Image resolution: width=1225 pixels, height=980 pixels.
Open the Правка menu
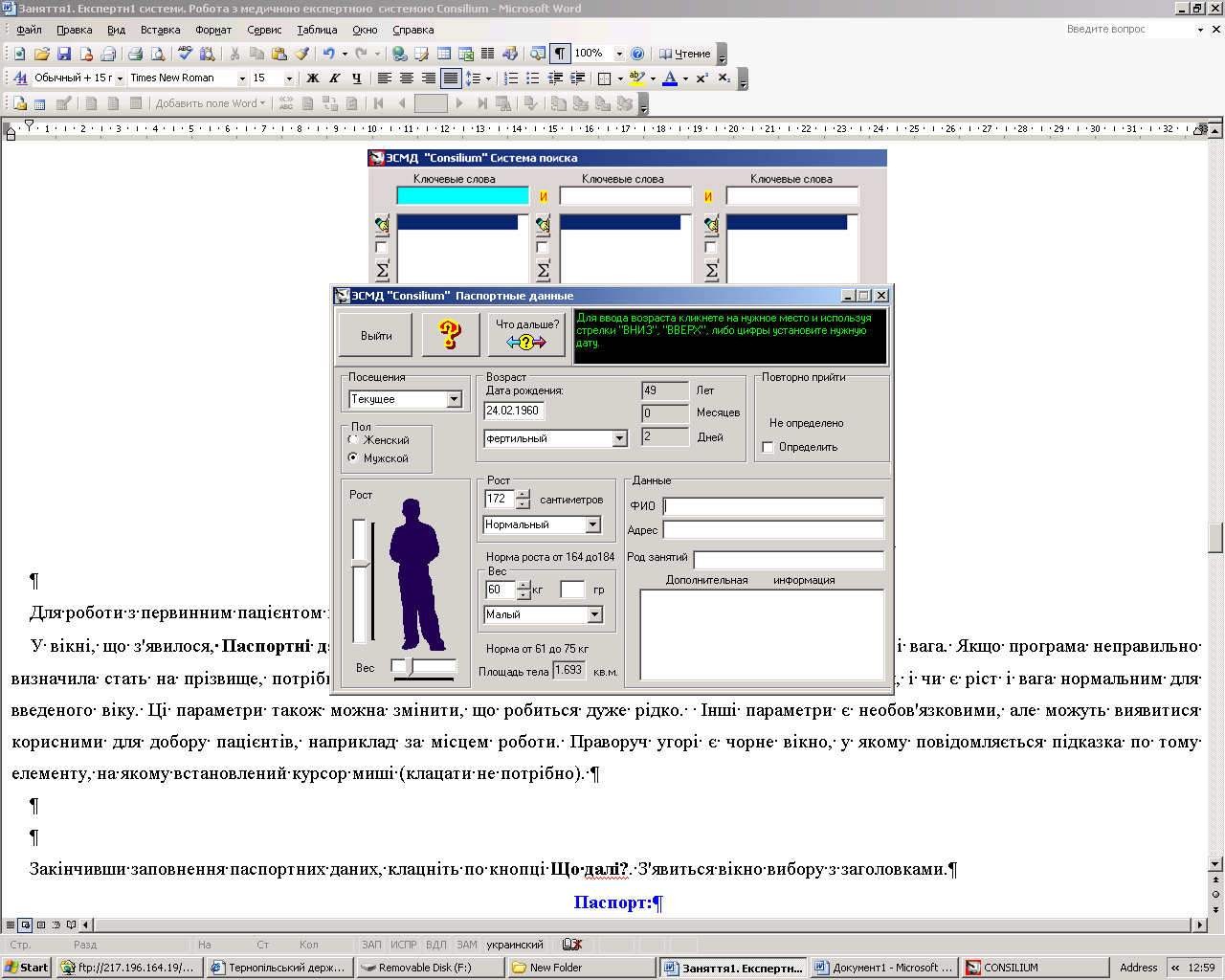click(75, 30)
